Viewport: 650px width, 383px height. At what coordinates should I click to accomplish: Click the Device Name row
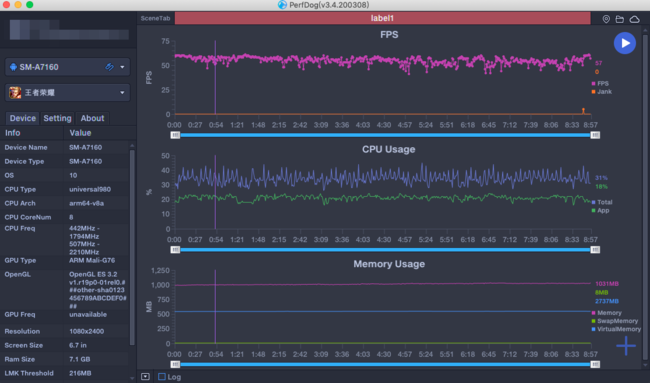pyautogui.click(x=65, y=147)
